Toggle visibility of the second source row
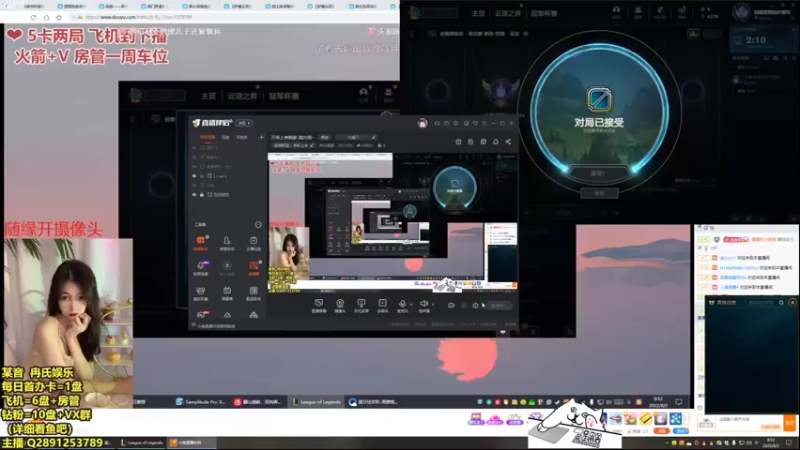 coord(194,157)
